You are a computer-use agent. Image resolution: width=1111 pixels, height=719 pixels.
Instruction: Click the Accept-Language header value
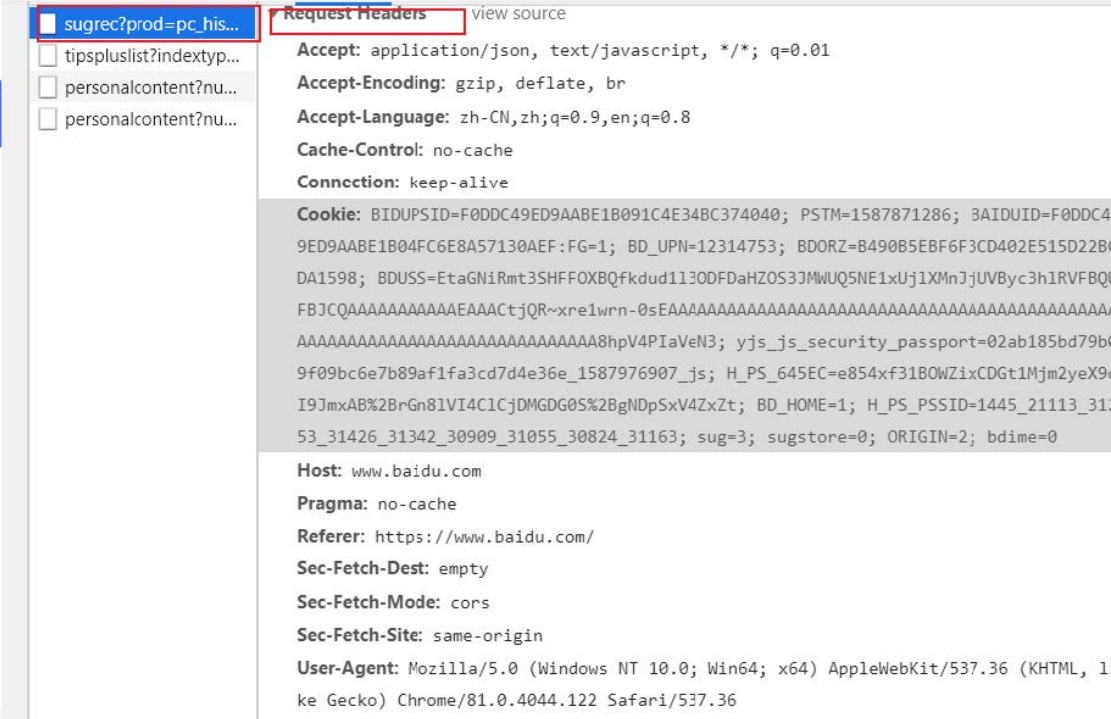(x=575, y=118)
